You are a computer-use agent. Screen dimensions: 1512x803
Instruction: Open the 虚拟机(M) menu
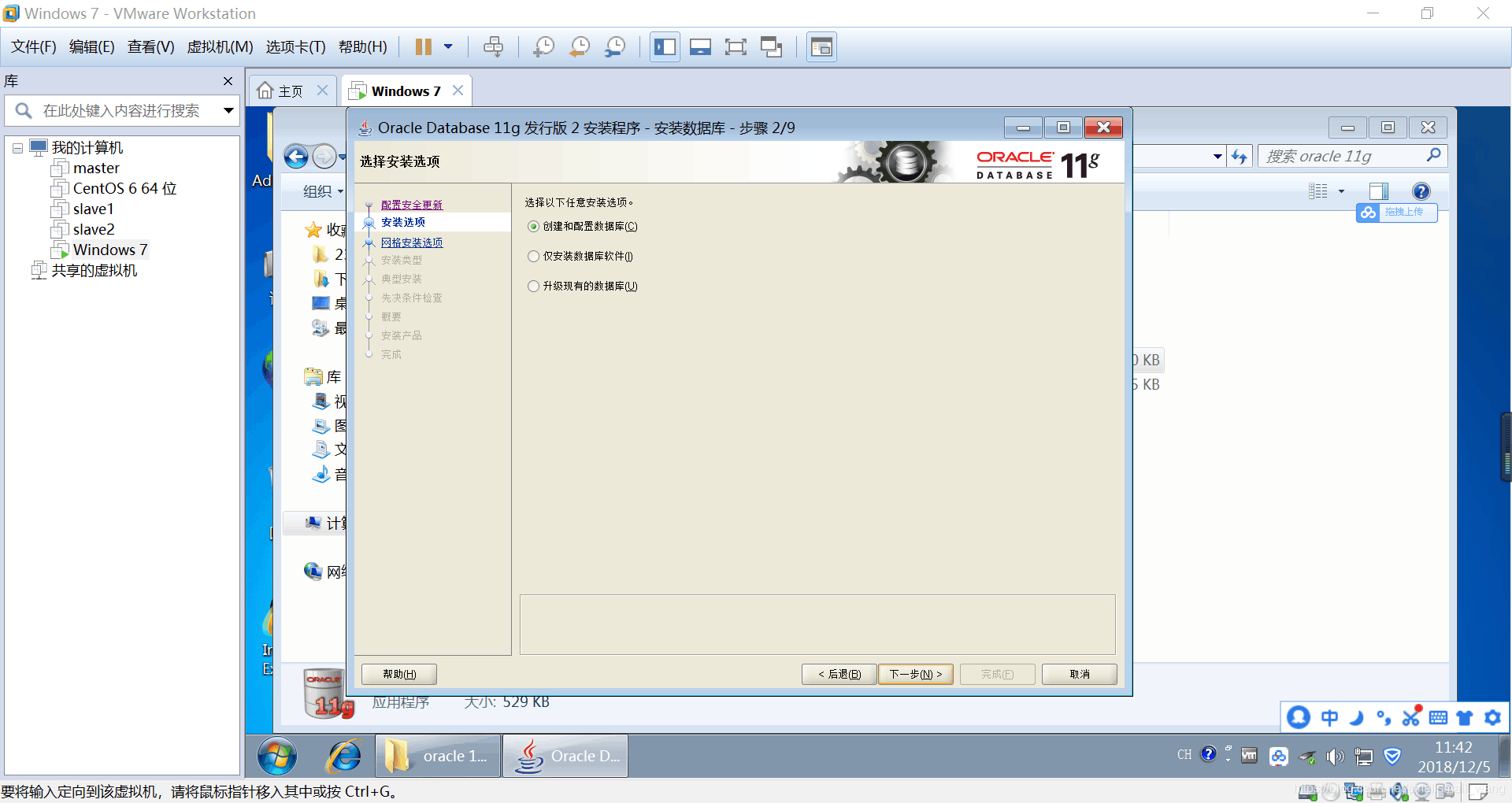click(x=220, y=47)
